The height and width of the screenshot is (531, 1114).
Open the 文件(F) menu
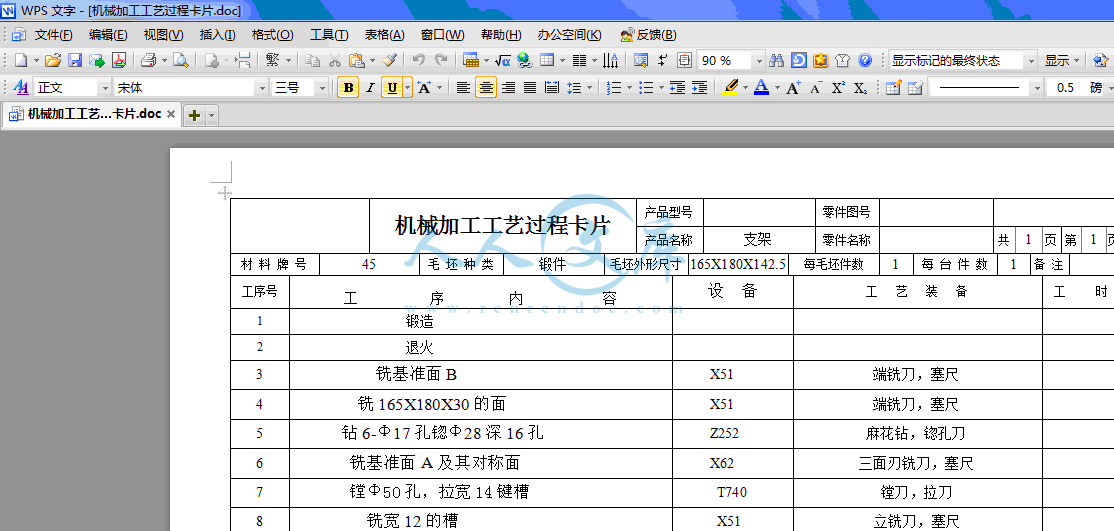tap(53, 35)
